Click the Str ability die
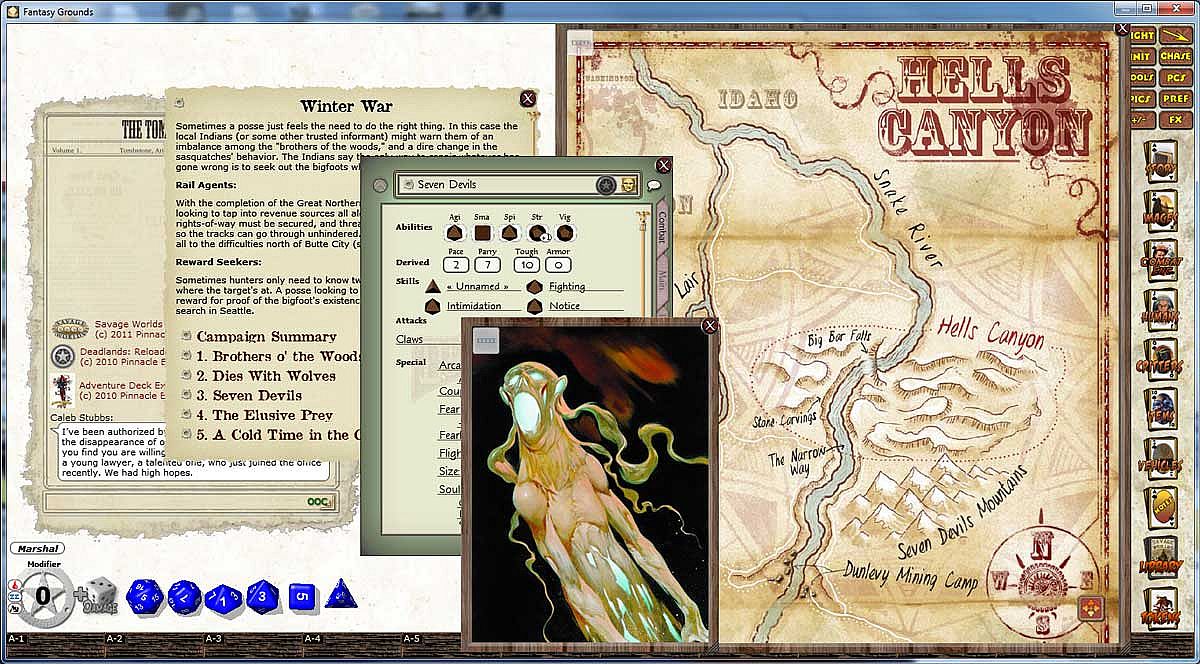This screenshot has height=664, width=1200. coord(538,233)
